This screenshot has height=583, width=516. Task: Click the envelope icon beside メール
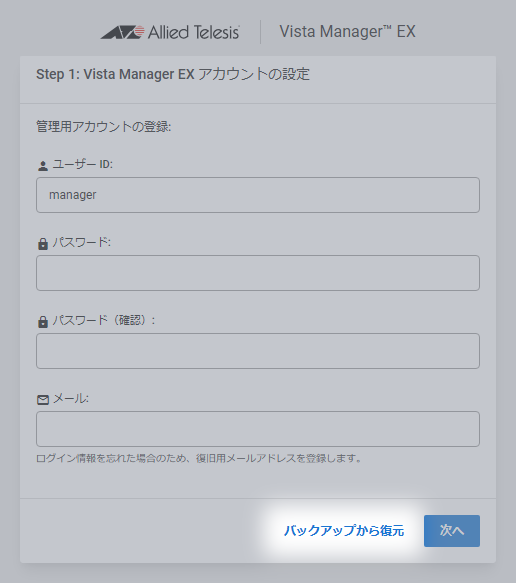tap(43, 400)
